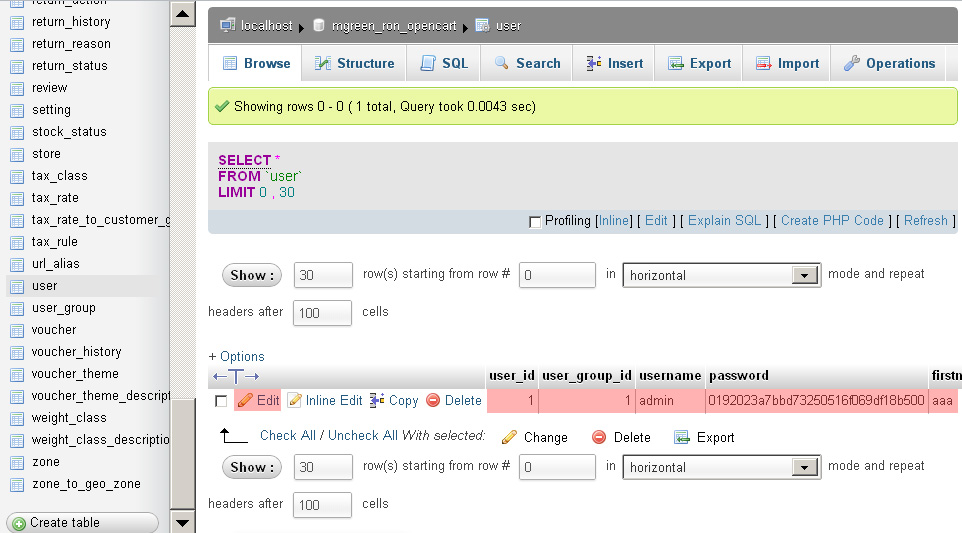Open the Operations tab
Screen dimensions: 962x533
[889, 63]
